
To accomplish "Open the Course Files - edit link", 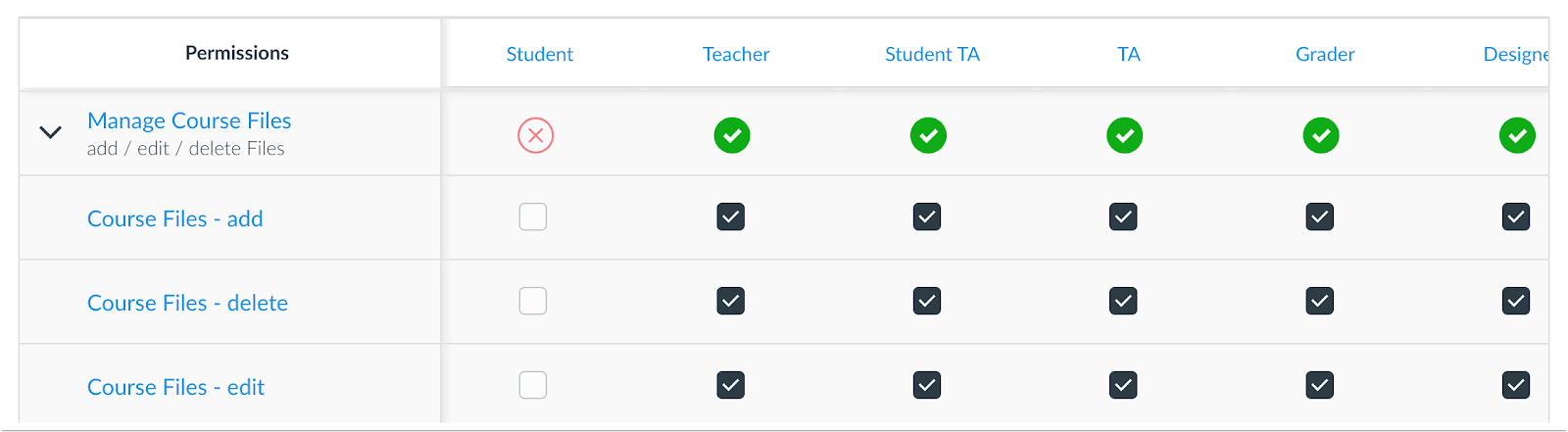I will 175,387.
